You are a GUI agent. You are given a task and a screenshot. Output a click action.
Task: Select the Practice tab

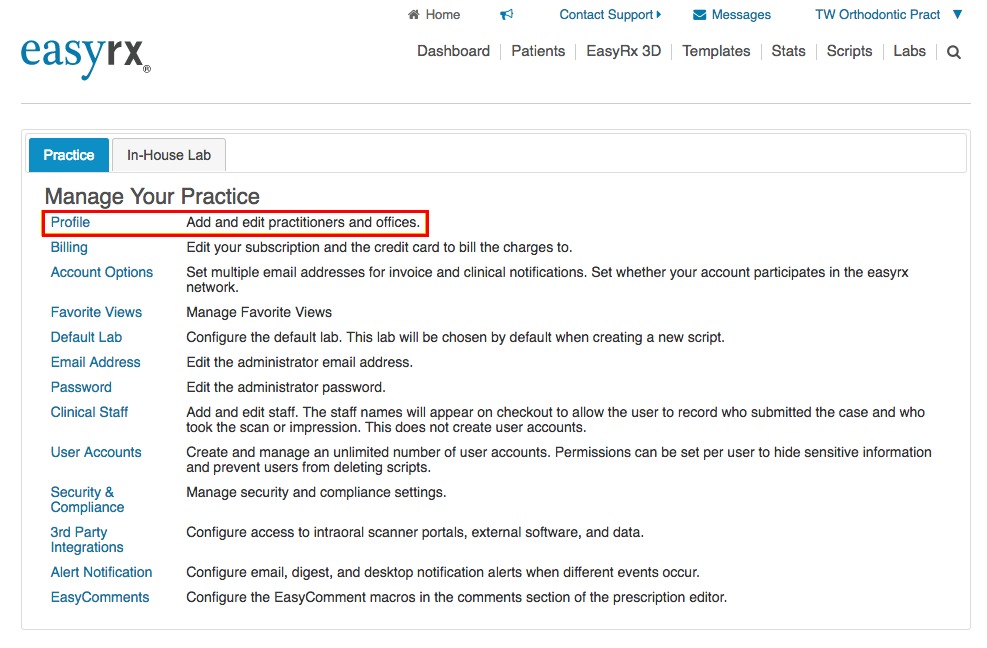[69, 155]
